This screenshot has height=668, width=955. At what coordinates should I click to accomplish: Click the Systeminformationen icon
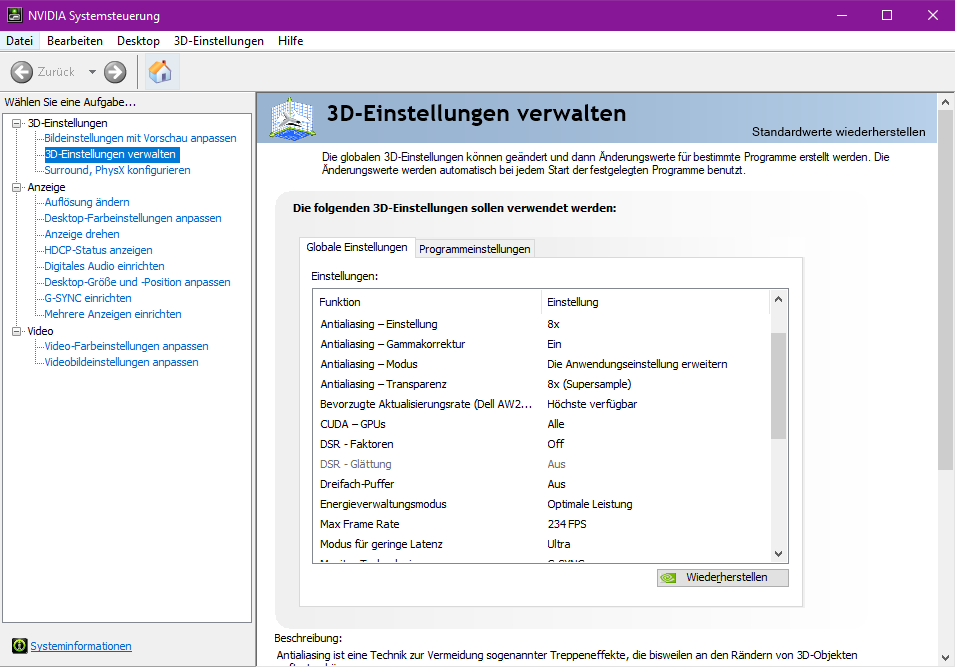[x=19, y=645]
